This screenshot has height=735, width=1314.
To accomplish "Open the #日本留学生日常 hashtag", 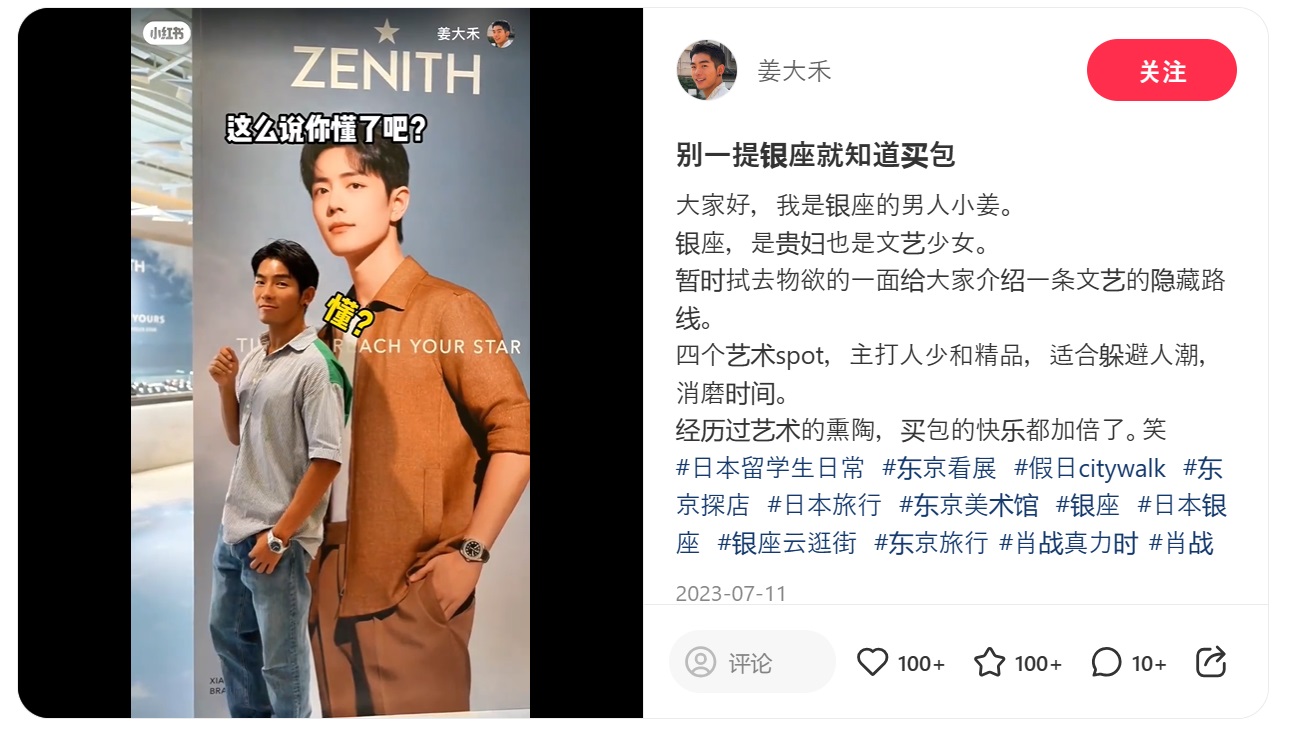I will pyautogui.click(x=770, y=468).
